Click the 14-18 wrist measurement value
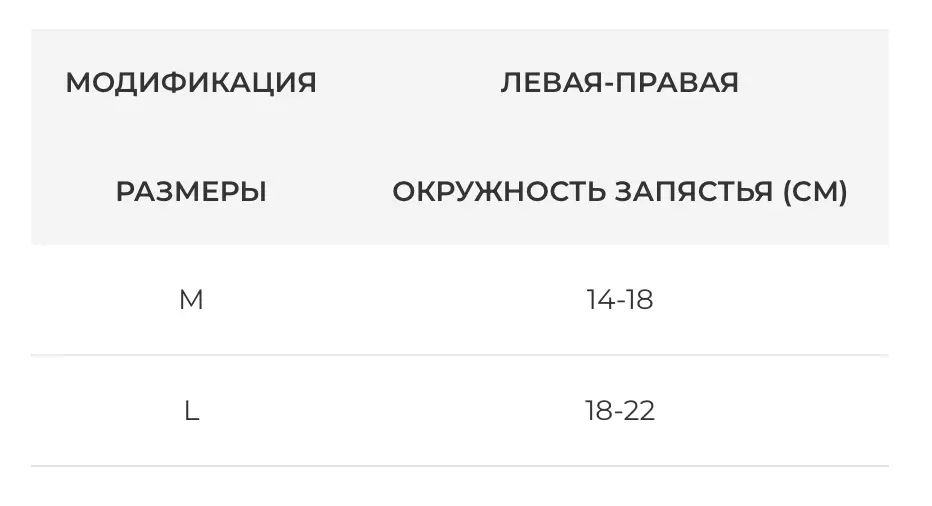The height and width of the screenshot is (506, 932). (x=619, y=300)
